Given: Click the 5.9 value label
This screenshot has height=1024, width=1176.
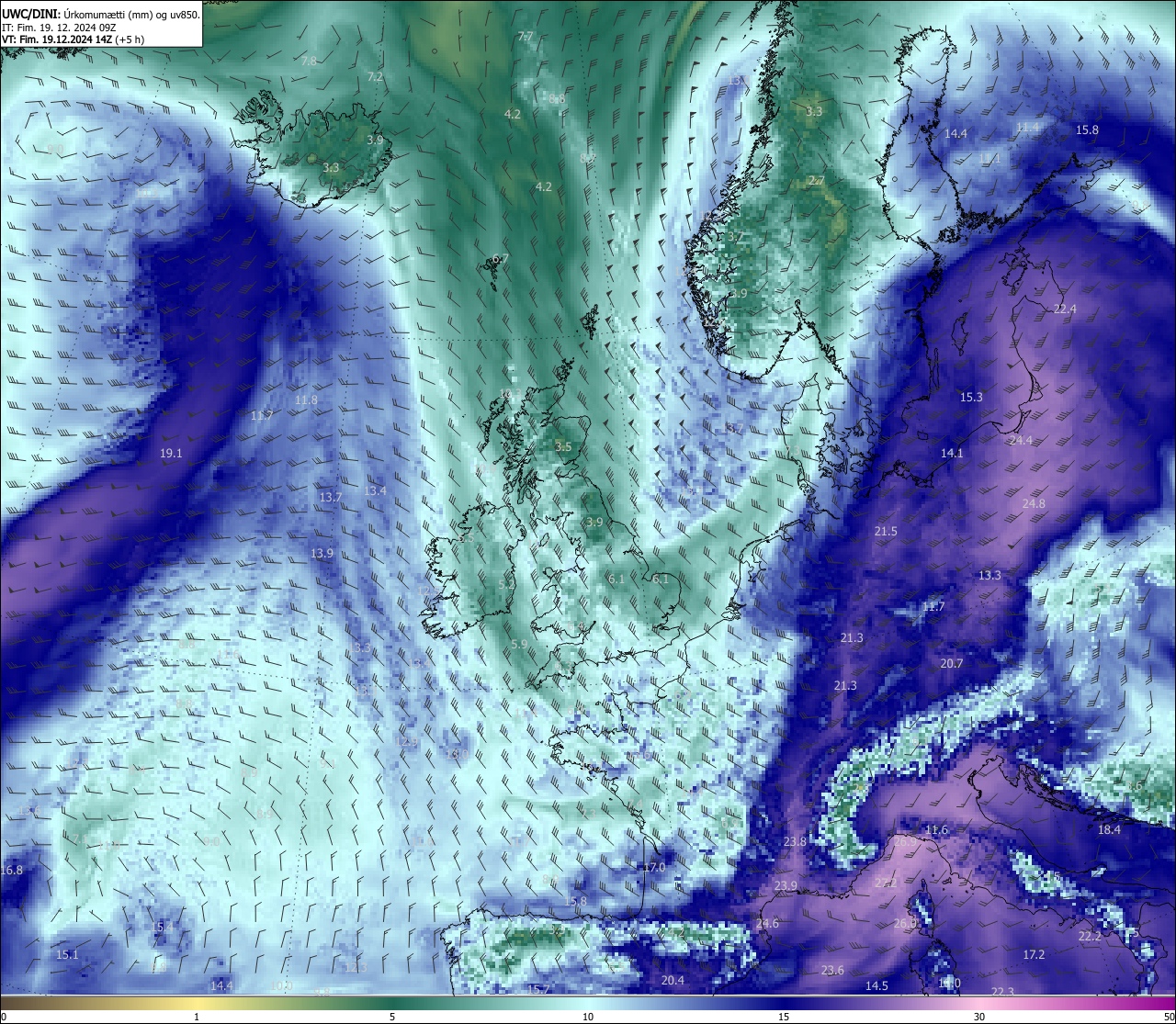Looking at the screenshot, I should coord(519,644).
